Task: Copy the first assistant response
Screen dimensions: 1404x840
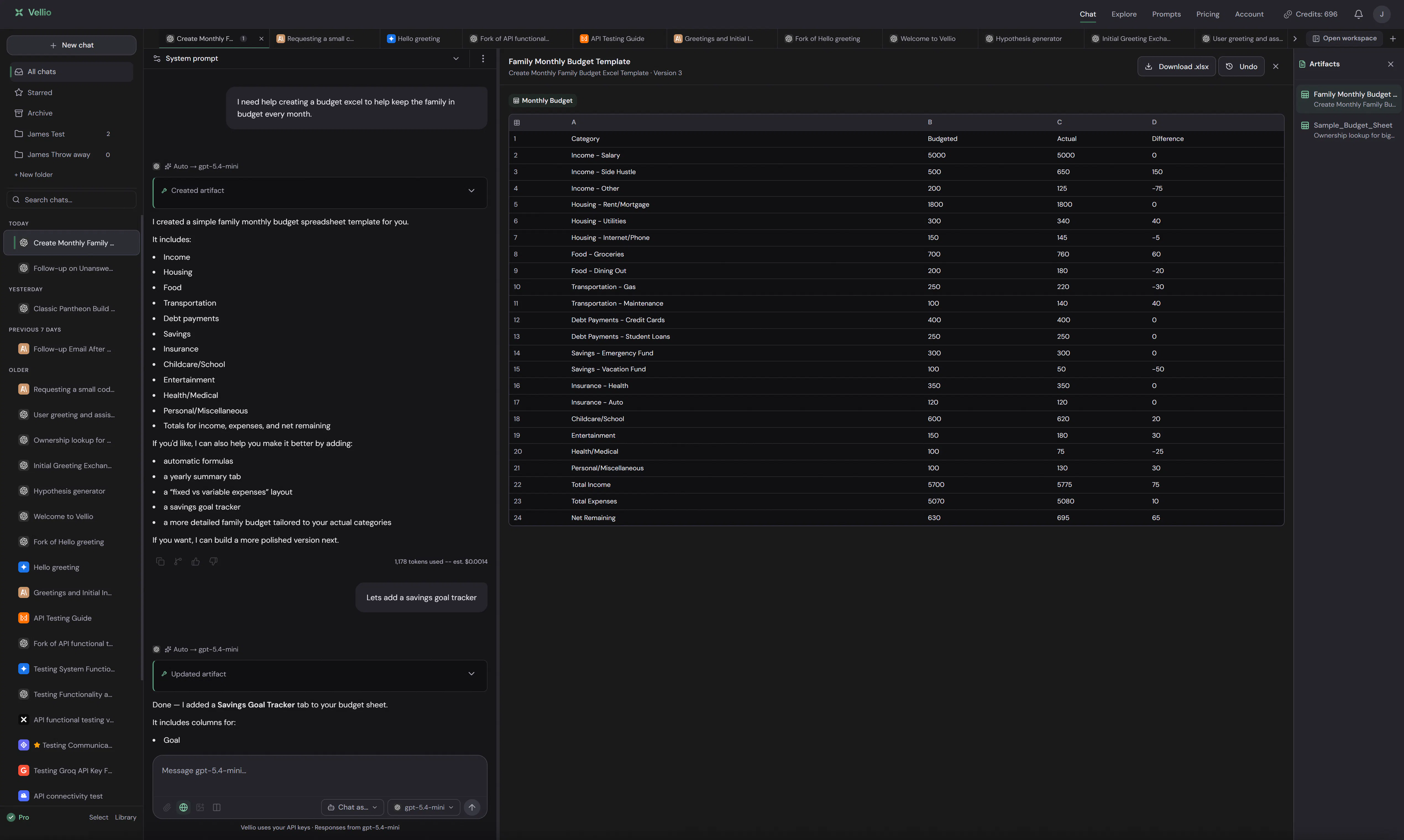Action: [x=160, y=561]
